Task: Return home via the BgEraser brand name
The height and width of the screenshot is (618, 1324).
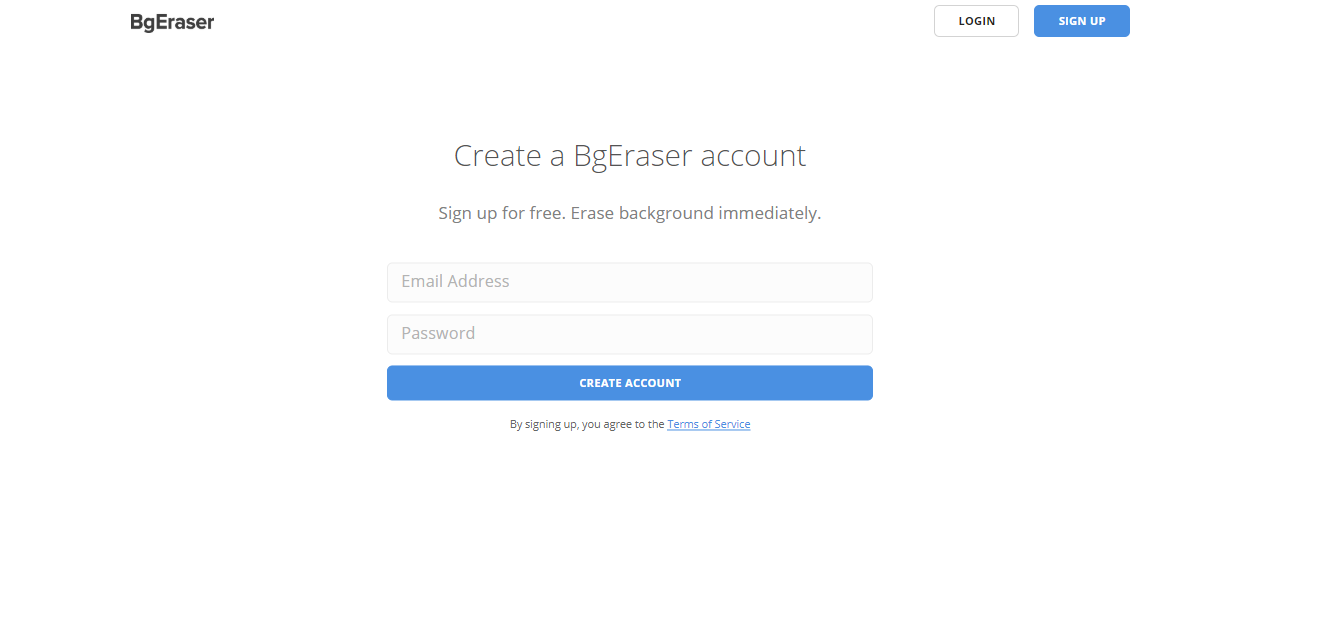Action: click(172, 22)
